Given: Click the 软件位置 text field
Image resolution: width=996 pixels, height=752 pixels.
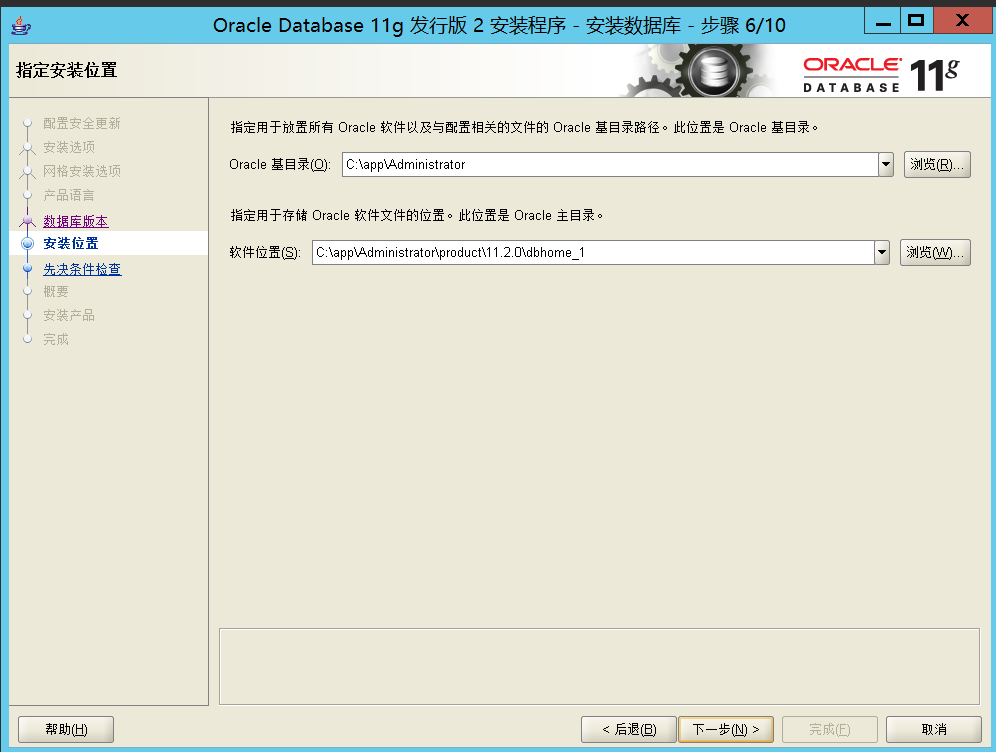Looking at the screenshot, I should pyautogui.click(x=593, y=252).
